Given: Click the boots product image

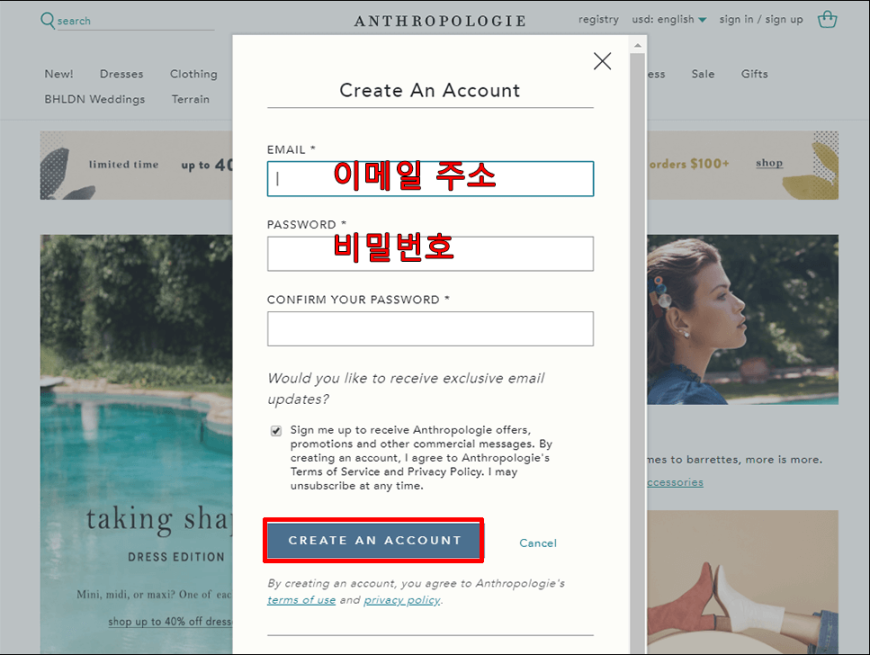Looking at the screenshot, I should [x=742, y=582].
